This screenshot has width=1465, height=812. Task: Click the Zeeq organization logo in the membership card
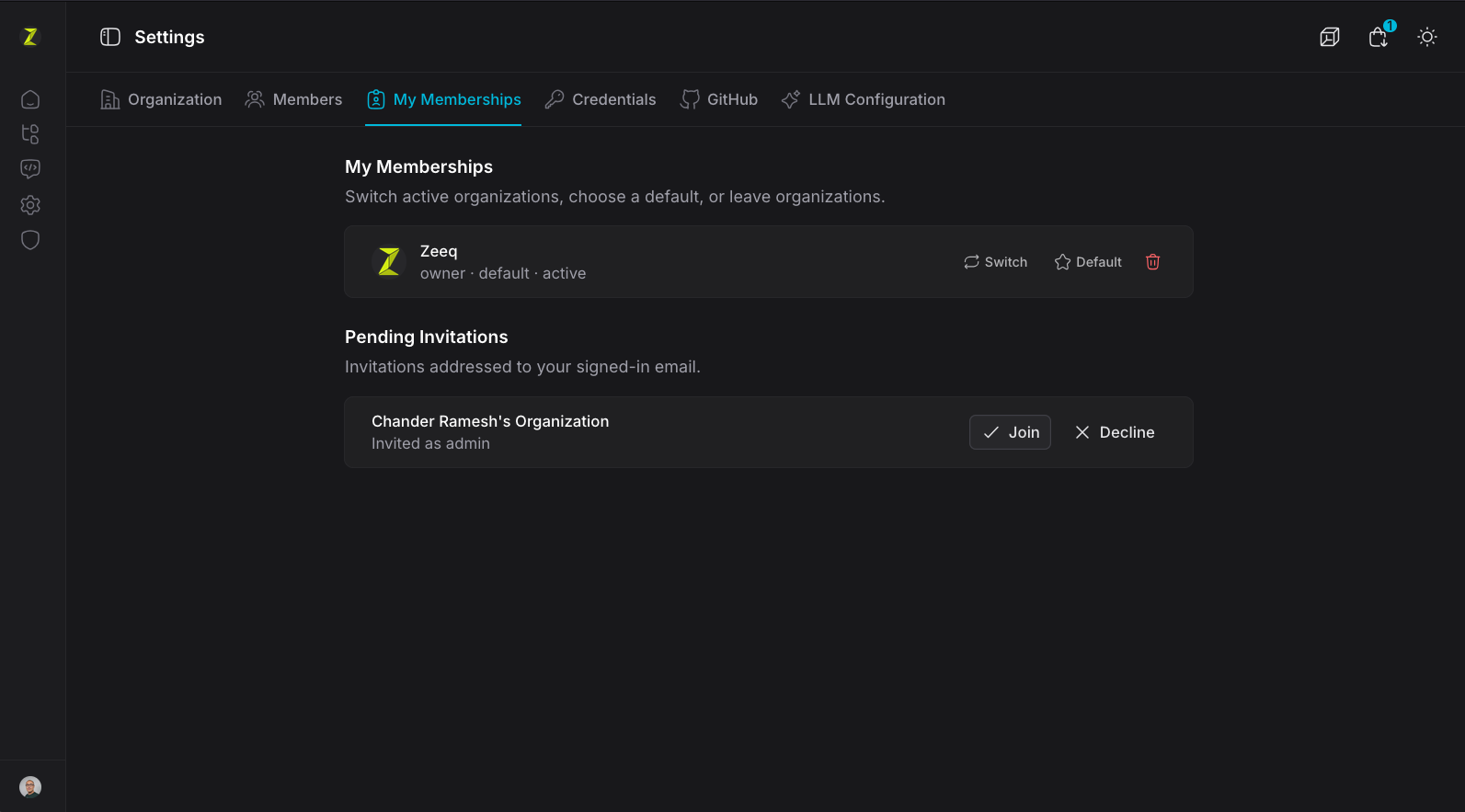point(389,262)
